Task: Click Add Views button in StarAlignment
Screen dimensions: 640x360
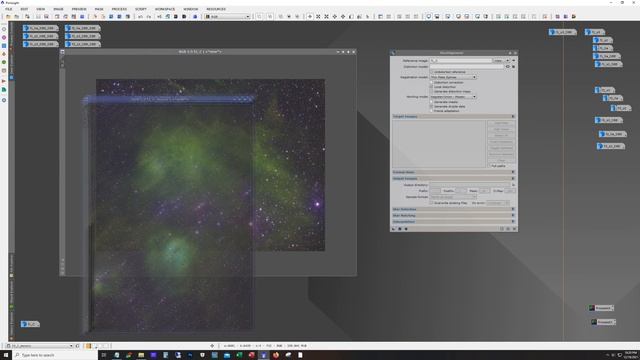Action: (501, 129)
